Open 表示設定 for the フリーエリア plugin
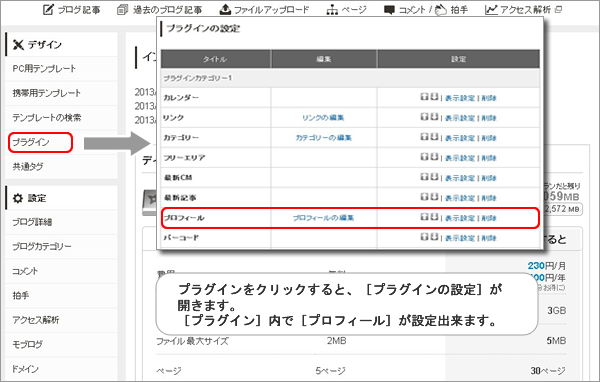 (460, 158)
